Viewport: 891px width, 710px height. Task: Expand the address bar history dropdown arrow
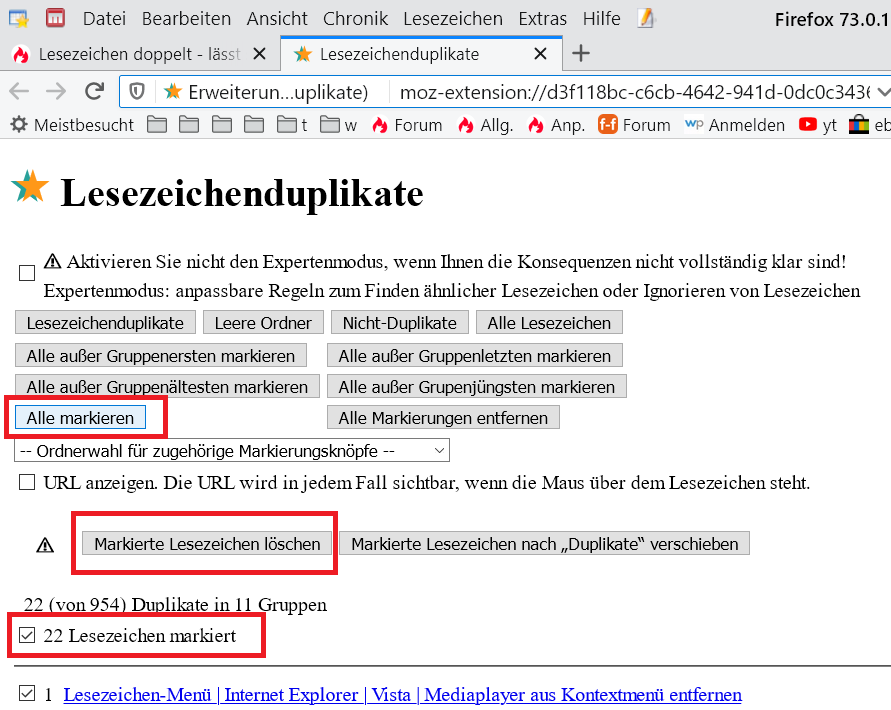(881, 92)
